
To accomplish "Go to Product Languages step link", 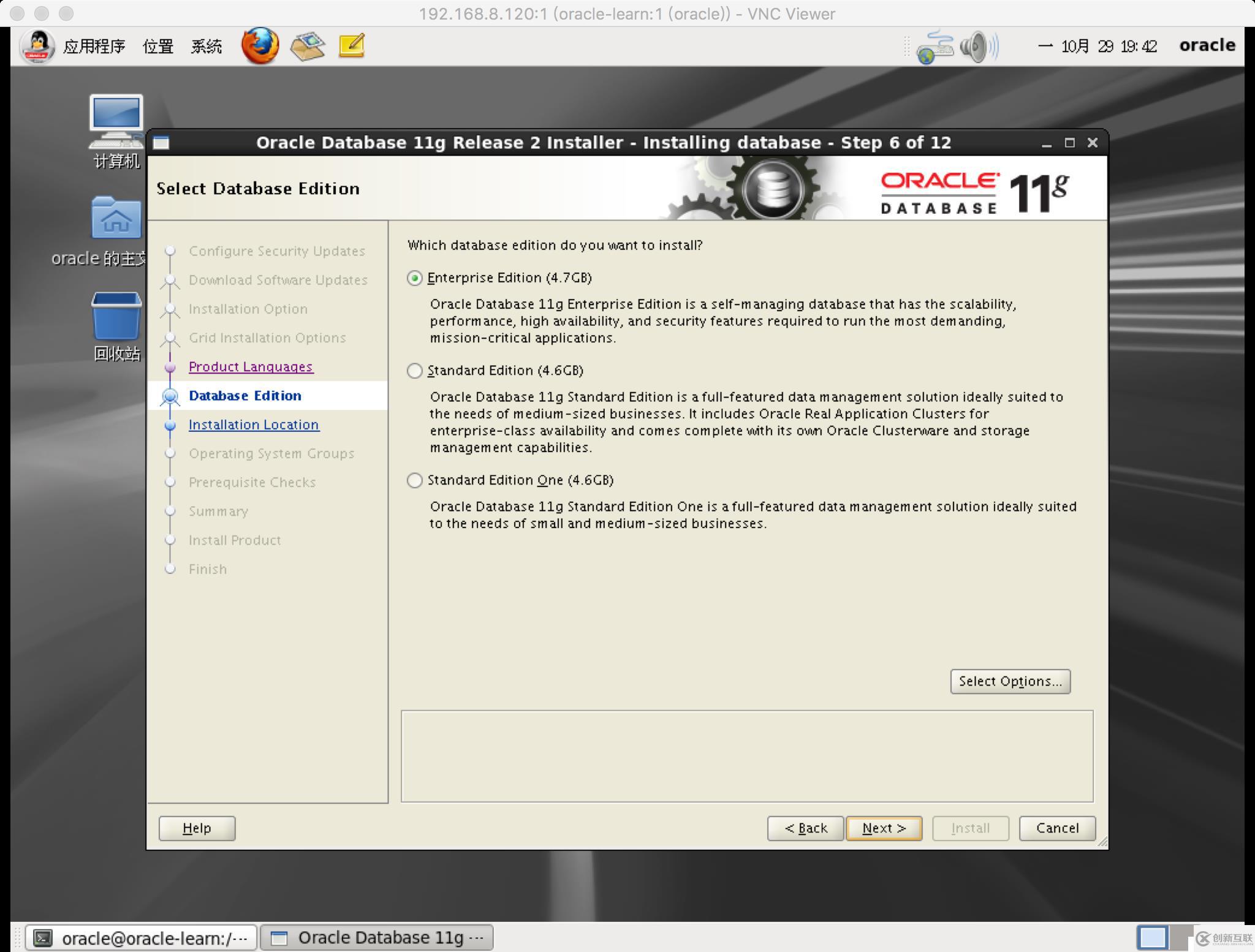I will (251, 367).
